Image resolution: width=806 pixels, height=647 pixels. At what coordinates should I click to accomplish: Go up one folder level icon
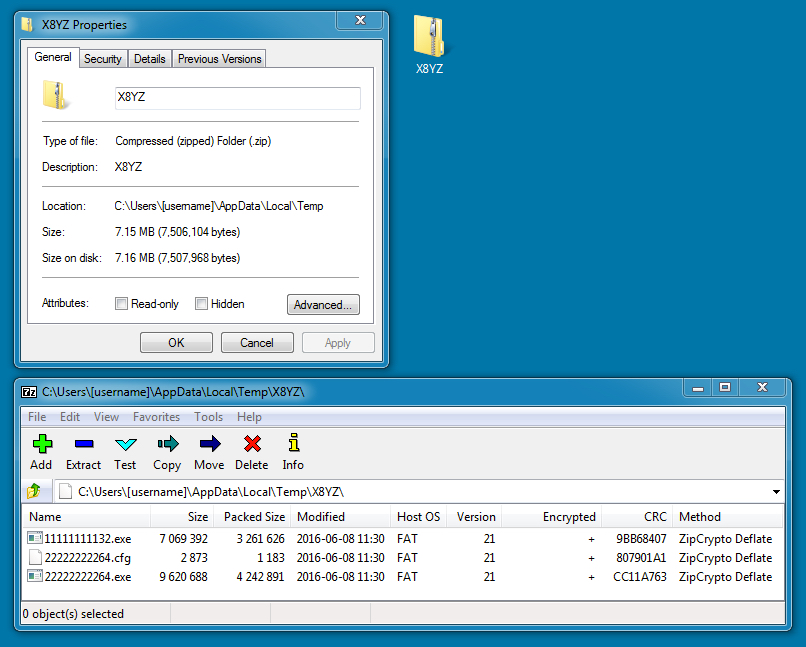point(34,491)
